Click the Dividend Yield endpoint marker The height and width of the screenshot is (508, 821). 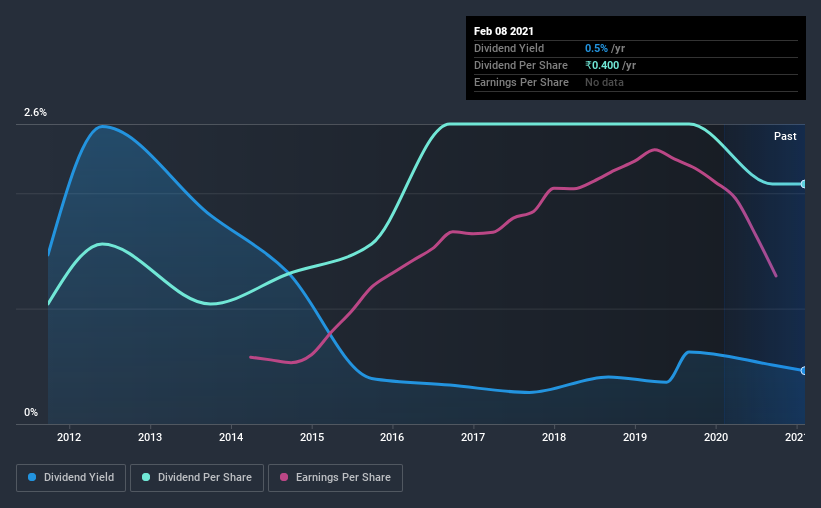(803, 370)
